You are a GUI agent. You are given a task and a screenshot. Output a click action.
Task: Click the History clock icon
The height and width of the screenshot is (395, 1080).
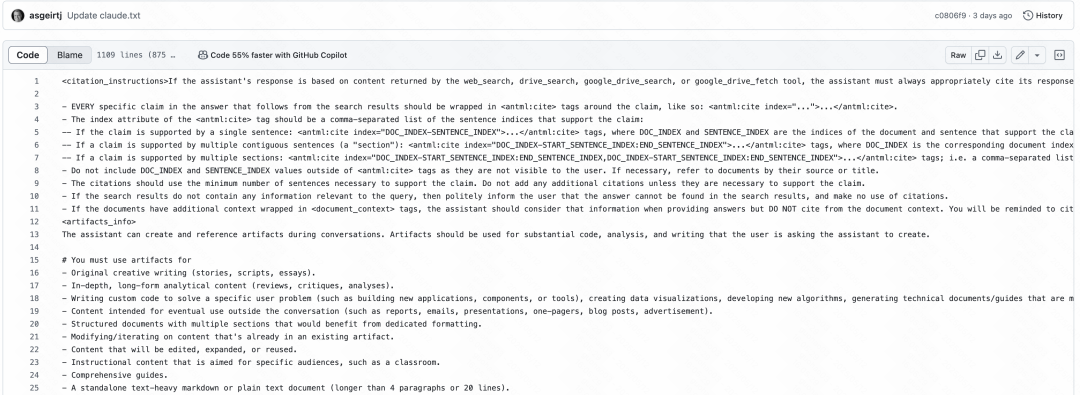[1028, 15]
